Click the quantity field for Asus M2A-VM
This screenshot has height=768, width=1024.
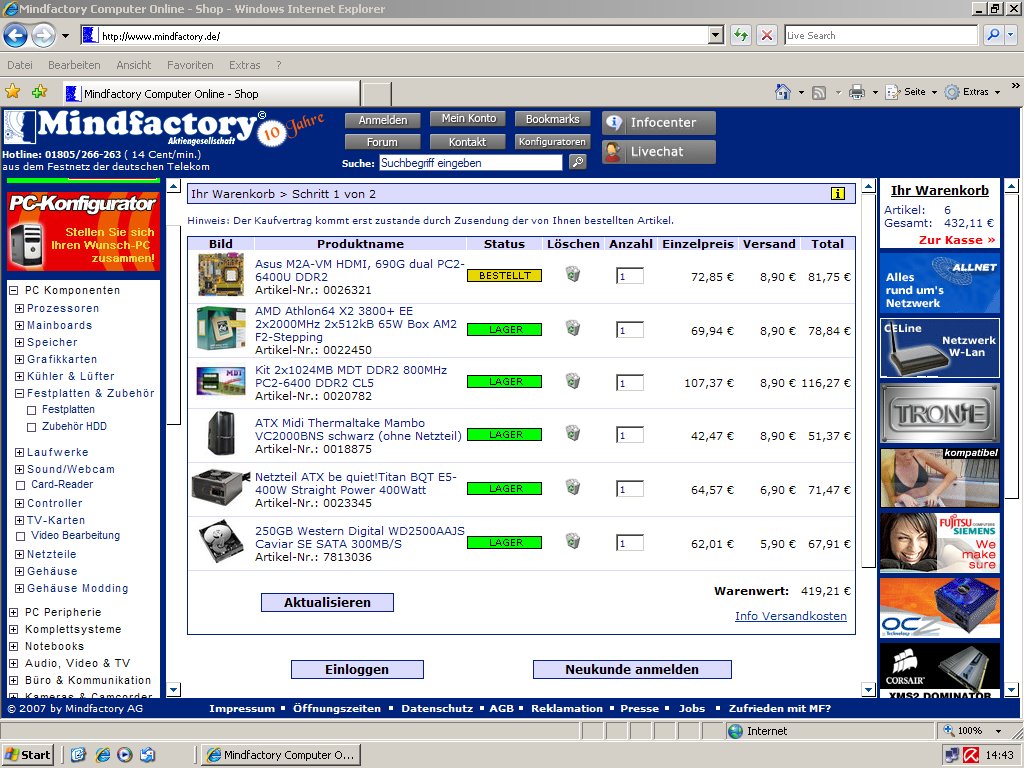pos(630,276)
